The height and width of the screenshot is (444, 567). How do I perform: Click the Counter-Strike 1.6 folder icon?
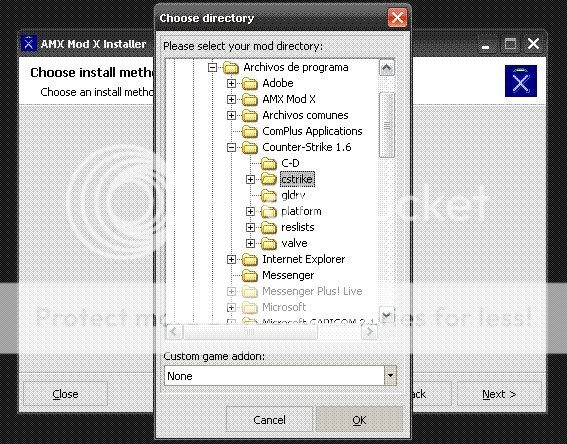click(250, 148)
